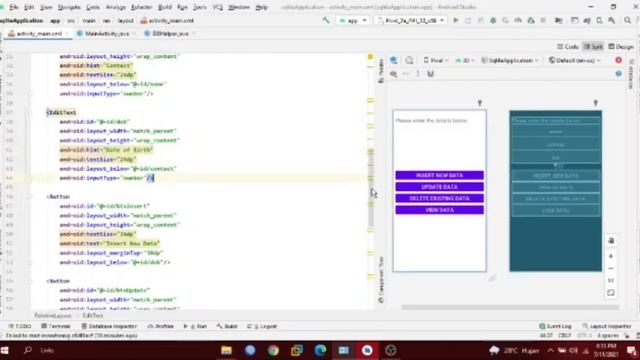640x360 pixels.
Task: Open the Build tool window
Action: click(227, 326)
